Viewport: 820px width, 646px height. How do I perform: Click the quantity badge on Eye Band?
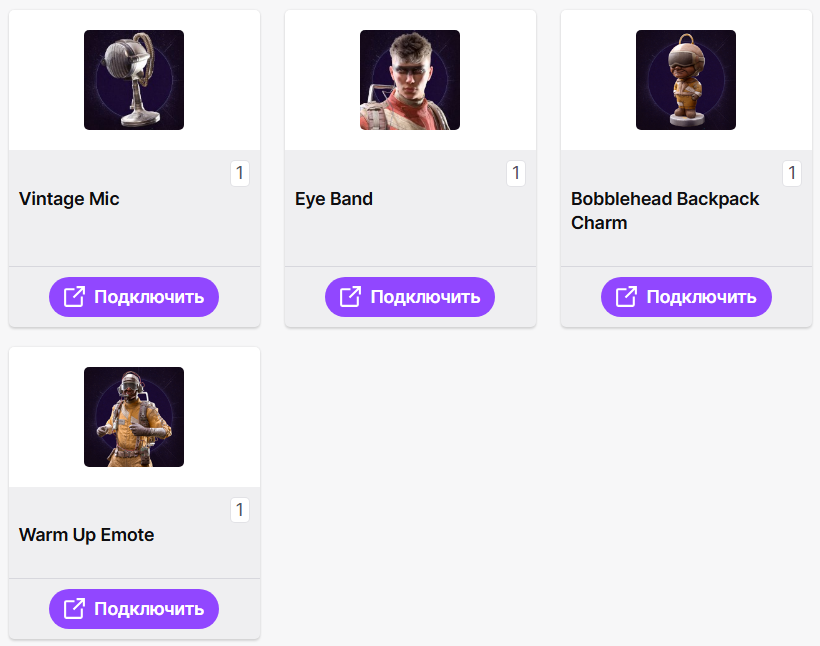[x=515, y=174]
